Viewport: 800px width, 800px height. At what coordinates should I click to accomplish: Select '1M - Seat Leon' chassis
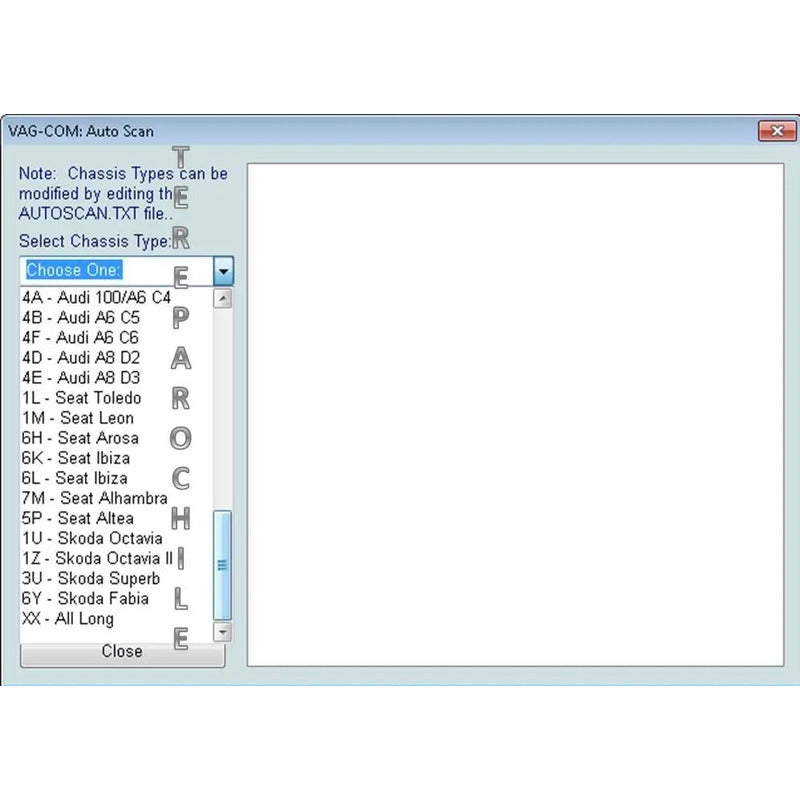click(116, 418)
